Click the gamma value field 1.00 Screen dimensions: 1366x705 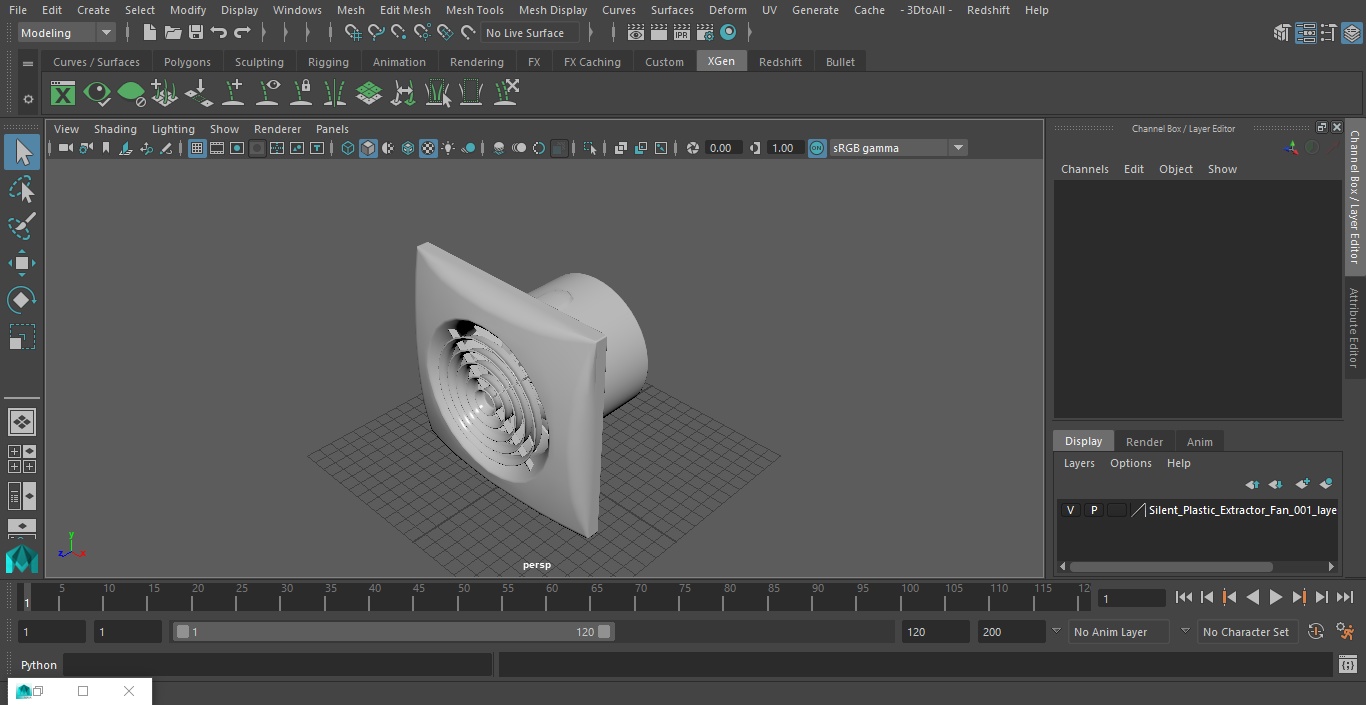click(785, 148)
